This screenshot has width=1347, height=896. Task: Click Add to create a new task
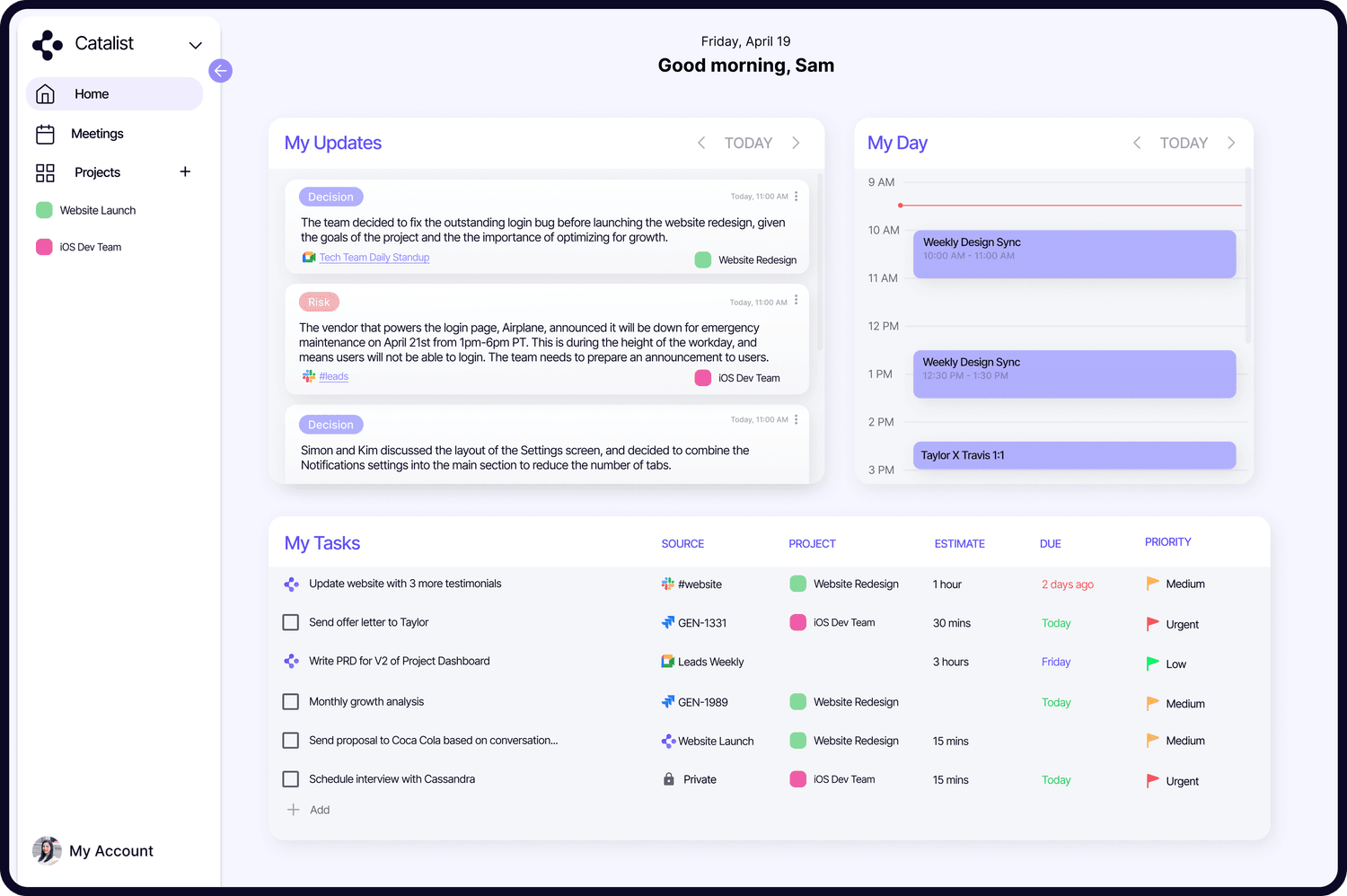pyautogui.click(x=308, y=809)
